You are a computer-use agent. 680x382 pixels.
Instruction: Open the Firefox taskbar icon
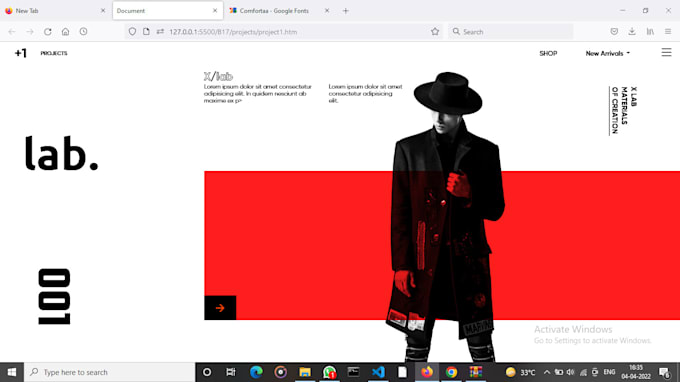427,372
